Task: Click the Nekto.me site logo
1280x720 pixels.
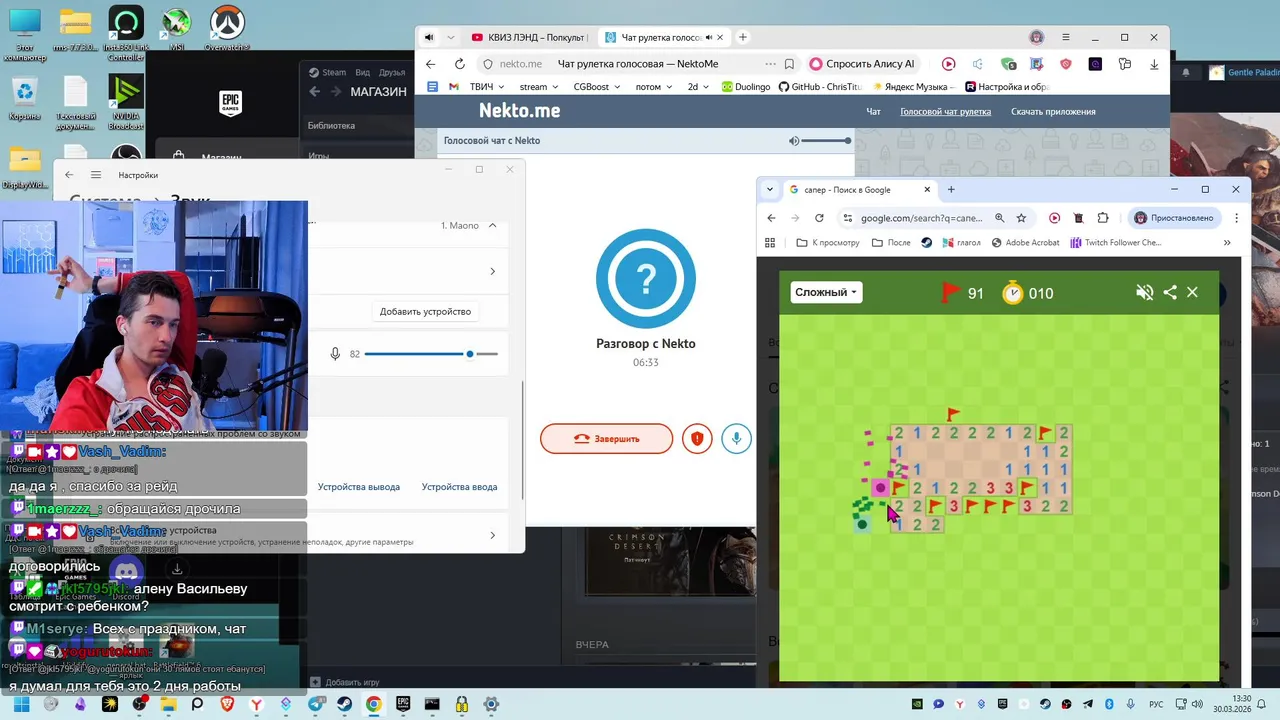Action: coord(519,111)
